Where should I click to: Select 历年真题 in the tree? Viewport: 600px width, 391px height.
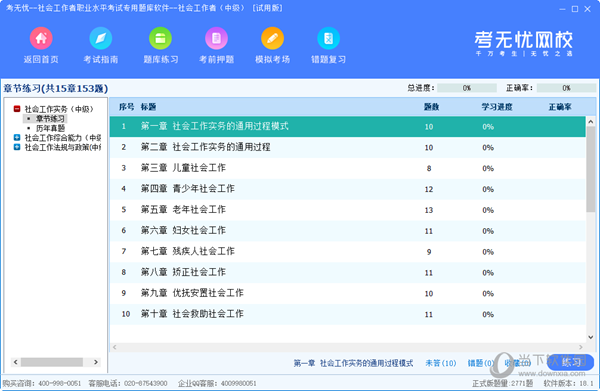pyautogui.click(x=50, y=128)
